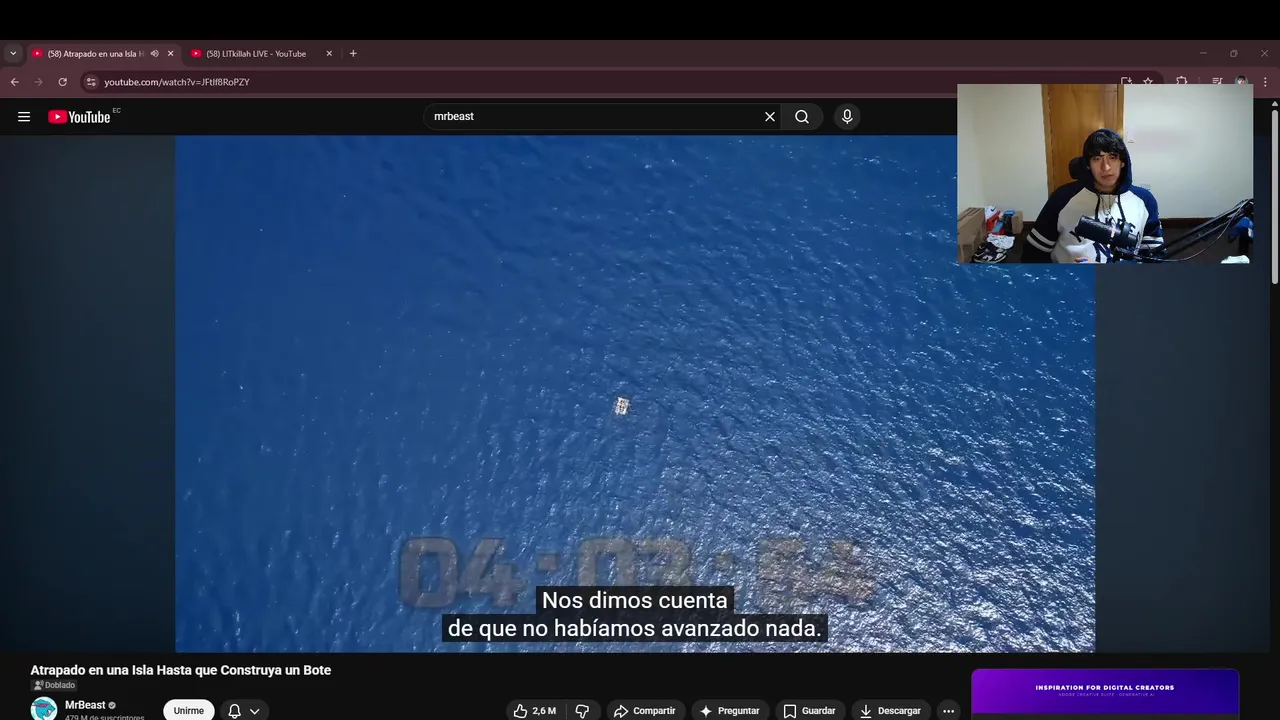Click the magnifier search button

click(x=802, y=117)
